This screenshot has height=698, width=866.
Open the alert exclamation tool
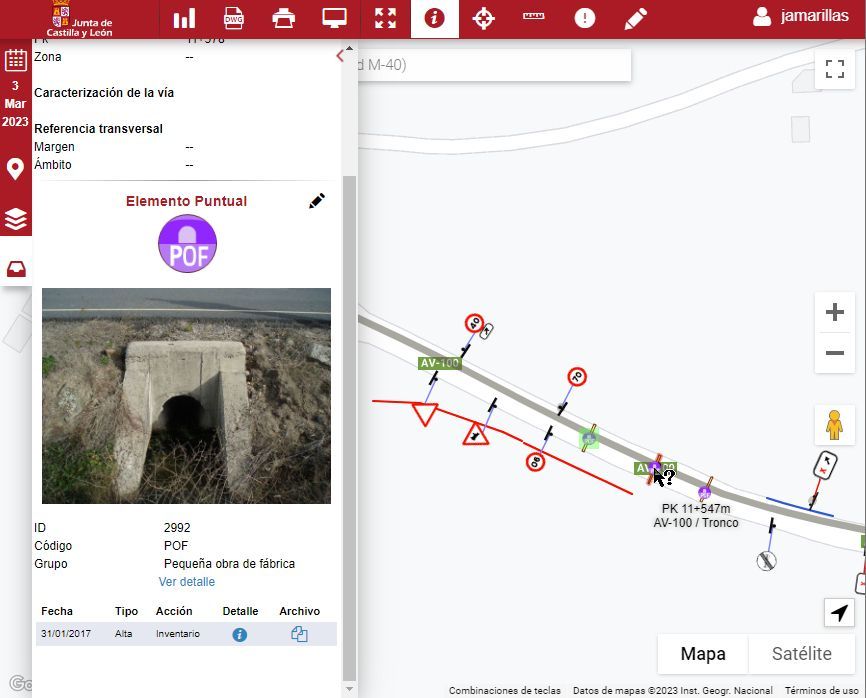(585, 19)
